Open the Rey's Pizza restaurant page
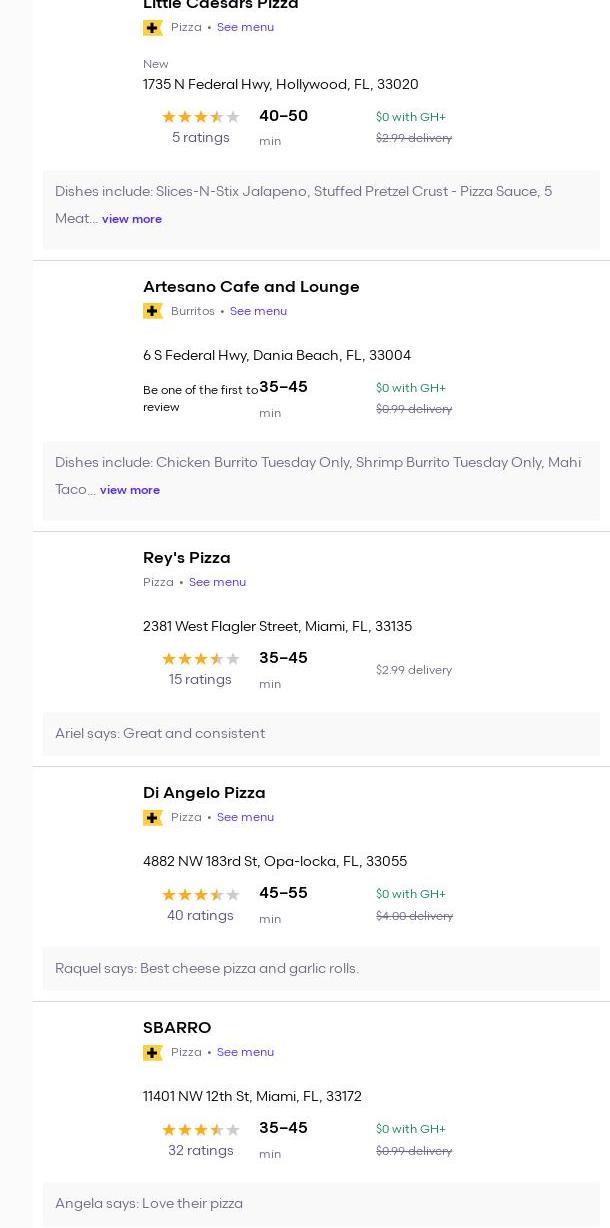 [x=186, y=558]
